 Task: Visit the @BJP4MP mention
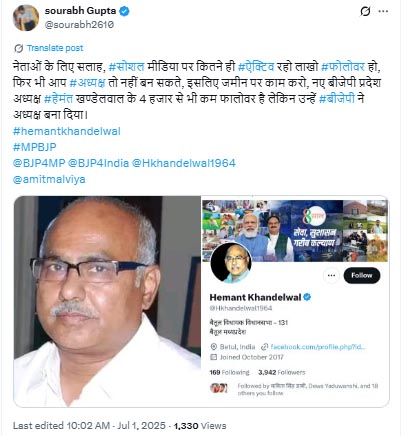coord(39,163)
